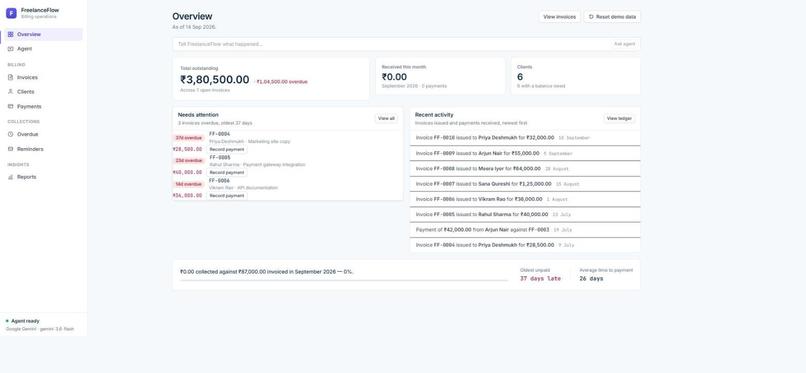Viewport: 806px width, 373px height.
Task: Click View all in Needs attention
Action: (x=386, y=119)
